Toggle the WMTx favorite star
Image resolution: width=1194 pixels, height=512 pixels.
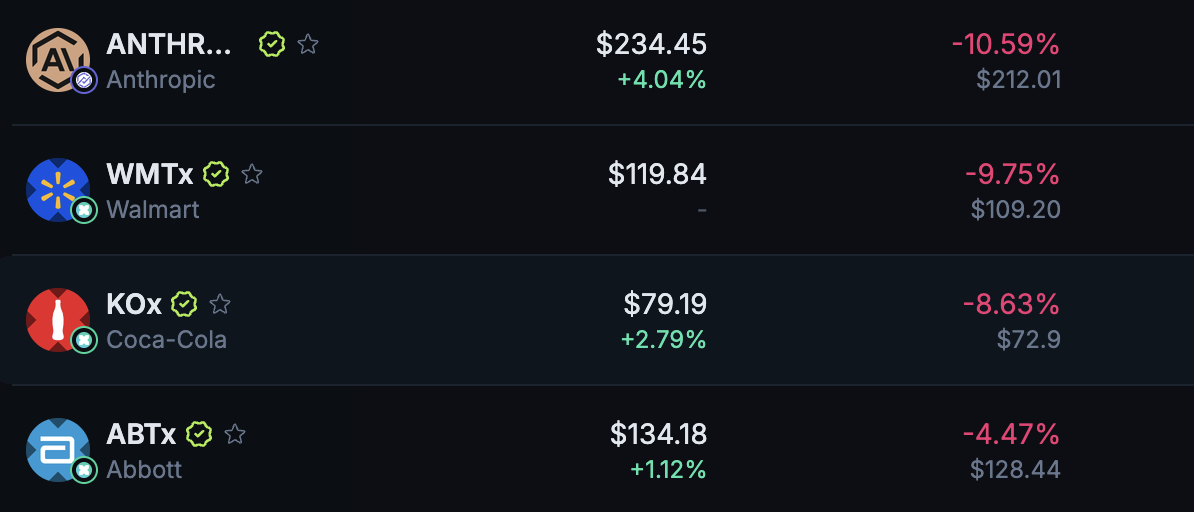[252, 174]
